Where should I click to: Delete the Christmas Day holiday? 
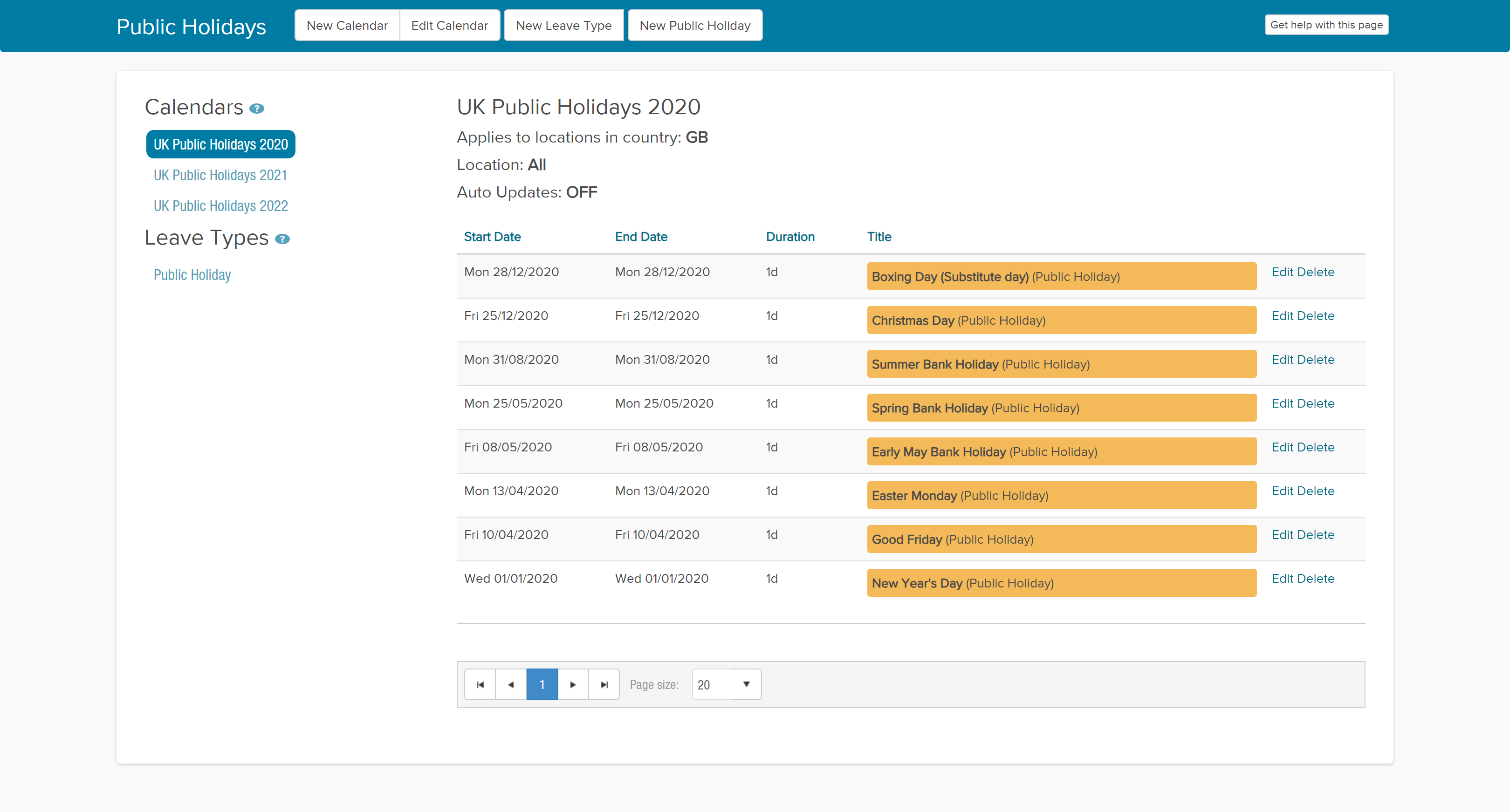[x=1315, y=316]
